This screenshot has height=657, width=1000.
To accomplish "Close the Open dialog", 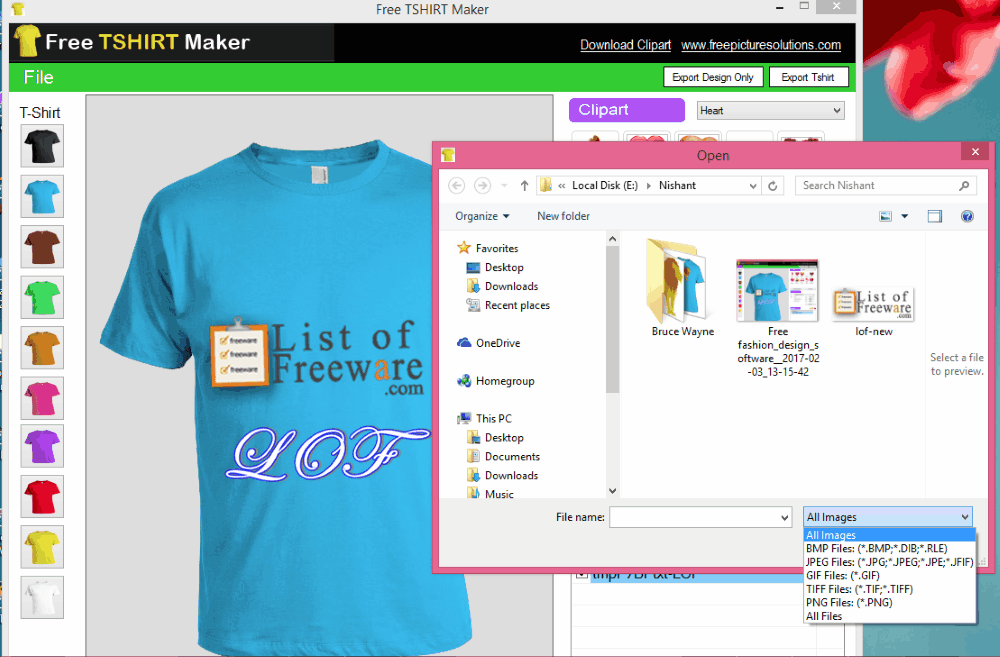I will (x=975, y=152).
